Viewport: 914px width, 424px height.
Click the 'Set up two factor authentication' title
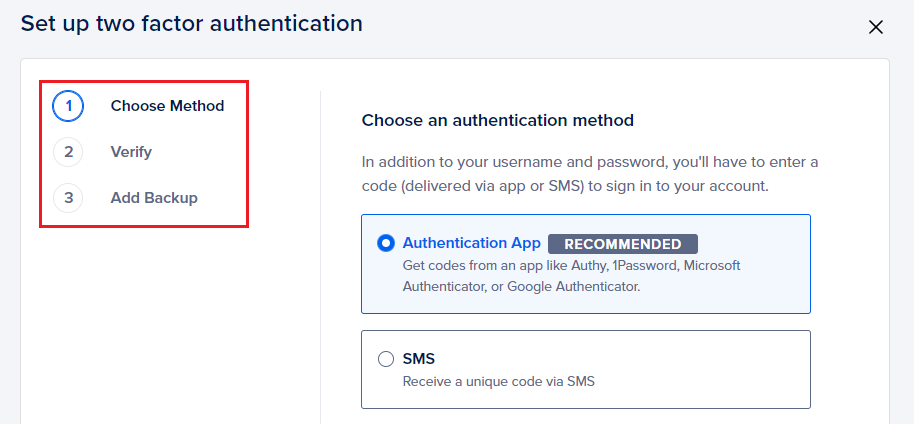pos(191,23)
